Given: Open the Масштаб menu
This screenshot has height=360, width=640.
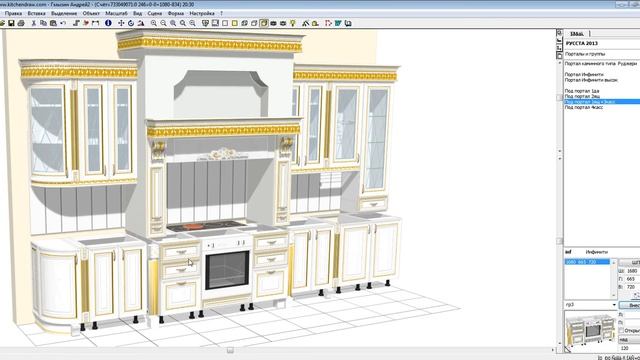Looking at the screenshot, I should tap(116, 13).
